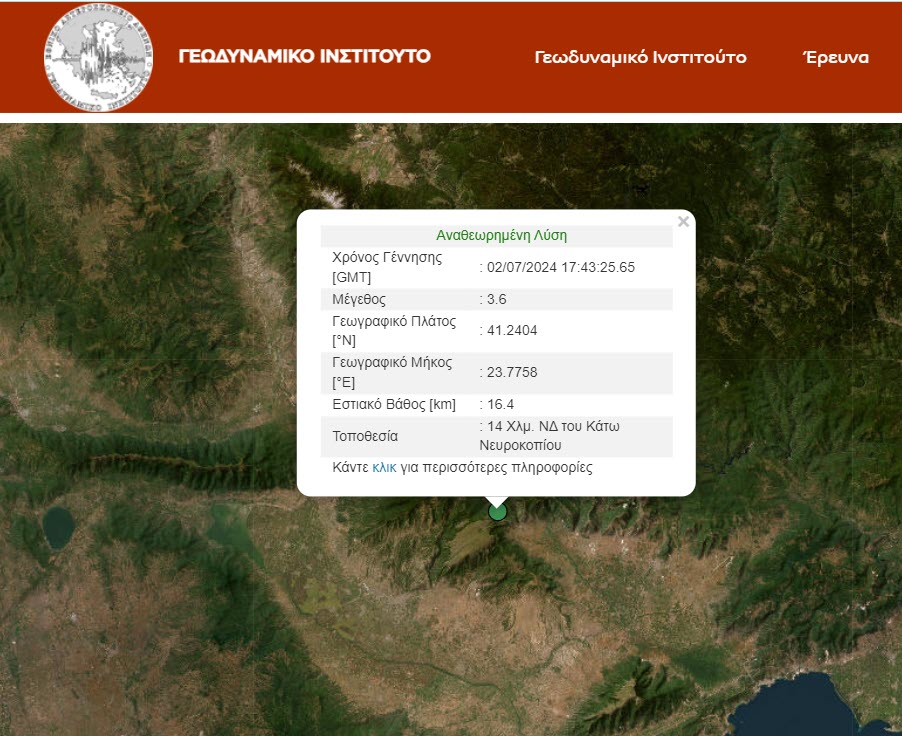The height and width of the screenshot is (736, 902).
Task: Open the Γεωδυναμικό Ινστιτούτο menu item
Action: pyautogui.click(x=640, y=58)
